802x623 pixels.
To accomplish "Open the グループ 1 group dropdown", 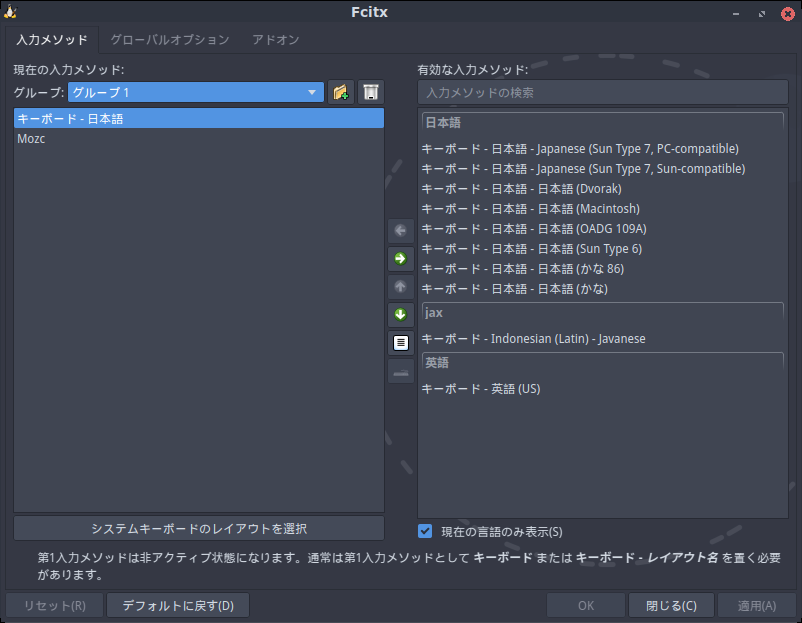I will click(195, 93).
